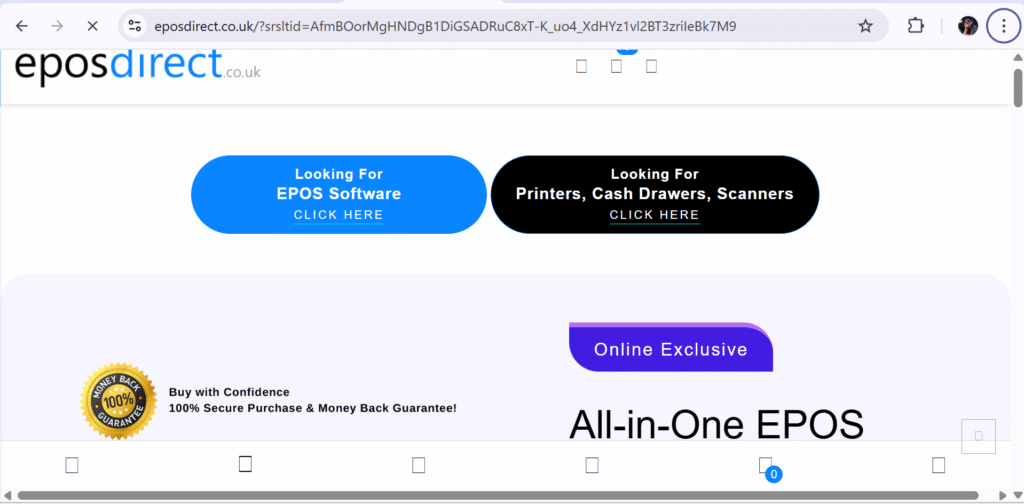Click the horizontal scrollbar thumb
The width and height of the screenshot is (1024, 504).
click(498, 496)
